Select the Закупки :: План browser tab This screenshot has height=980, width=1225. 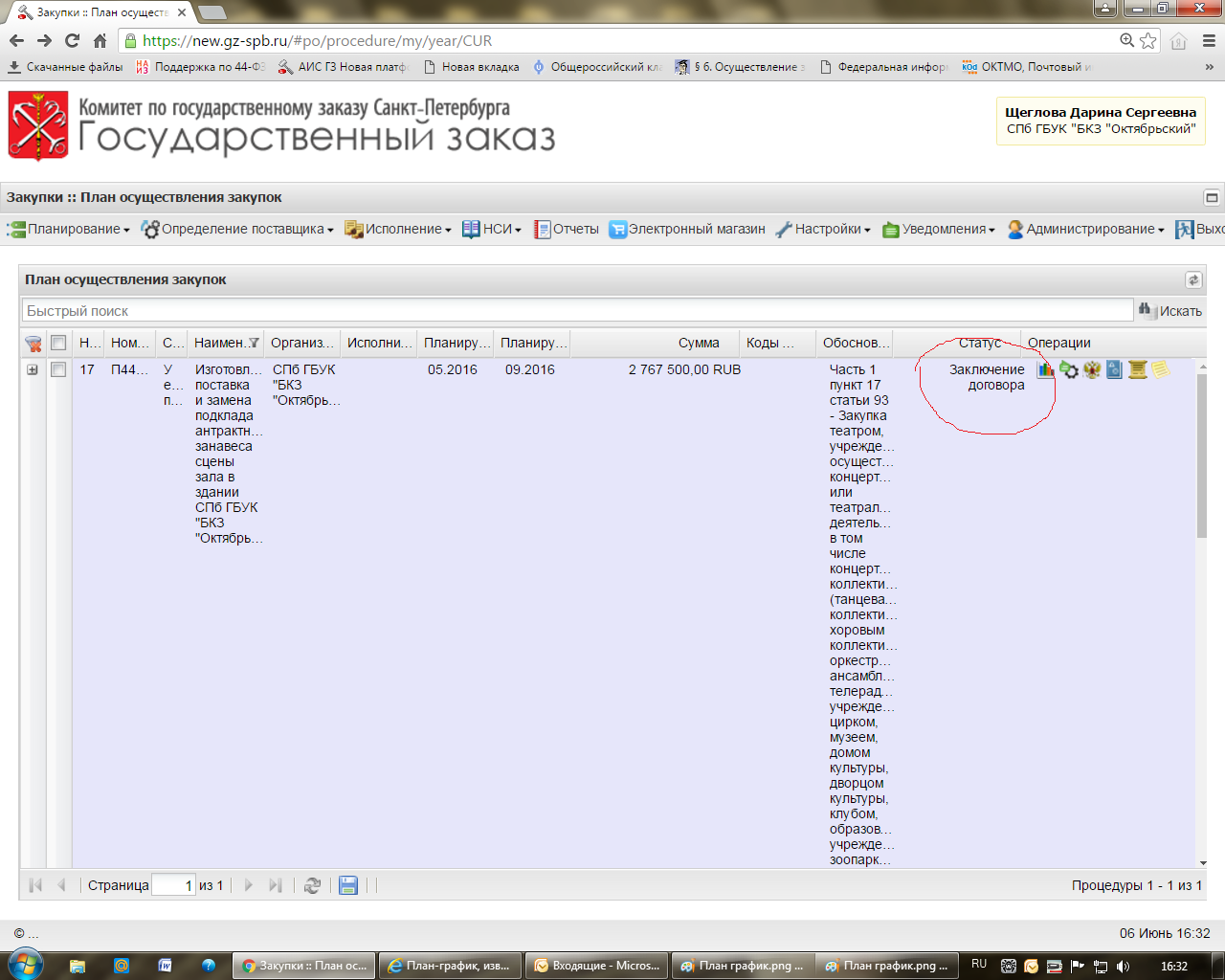[100, 12]
